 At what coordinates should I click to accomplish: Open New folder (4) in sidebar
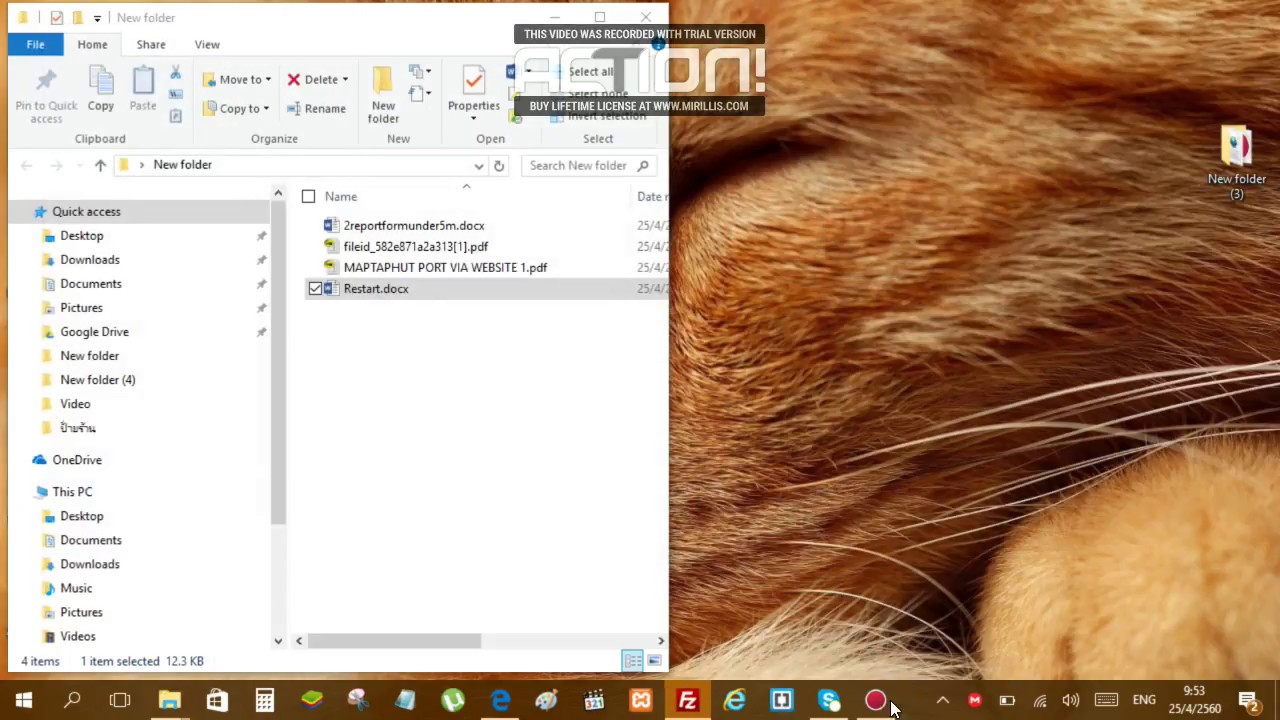[x=97, y=380]
